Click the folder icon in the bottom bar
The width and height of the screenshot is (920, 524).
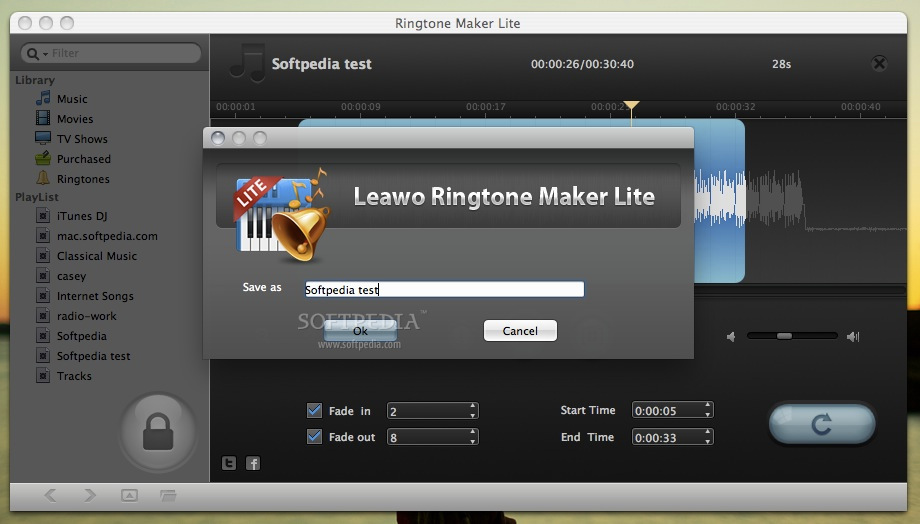(x=168, y=495)
